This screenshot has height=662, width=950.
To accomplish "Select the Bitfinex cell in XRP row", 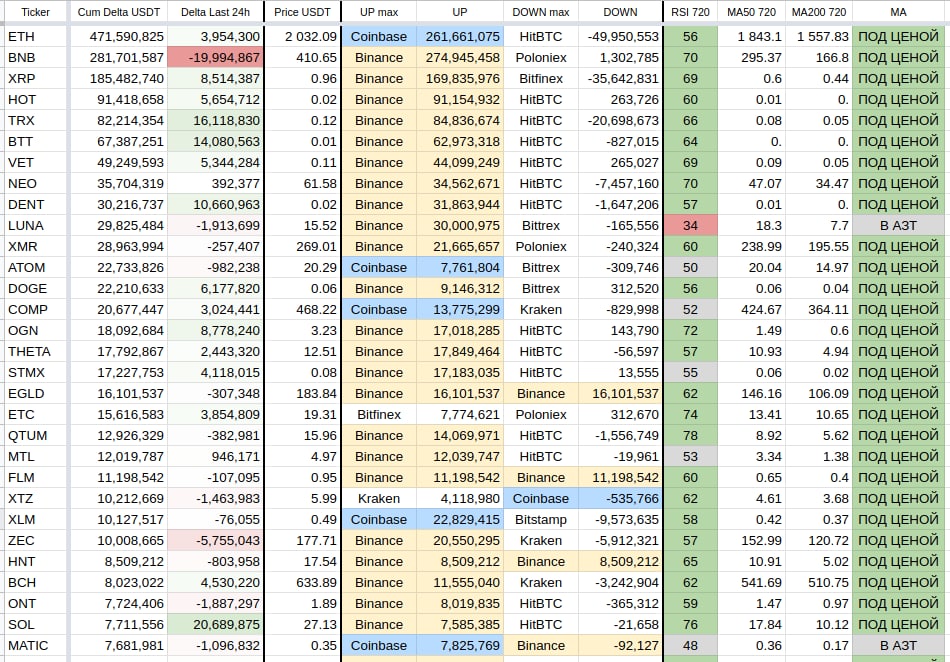I will coord(540,79).
